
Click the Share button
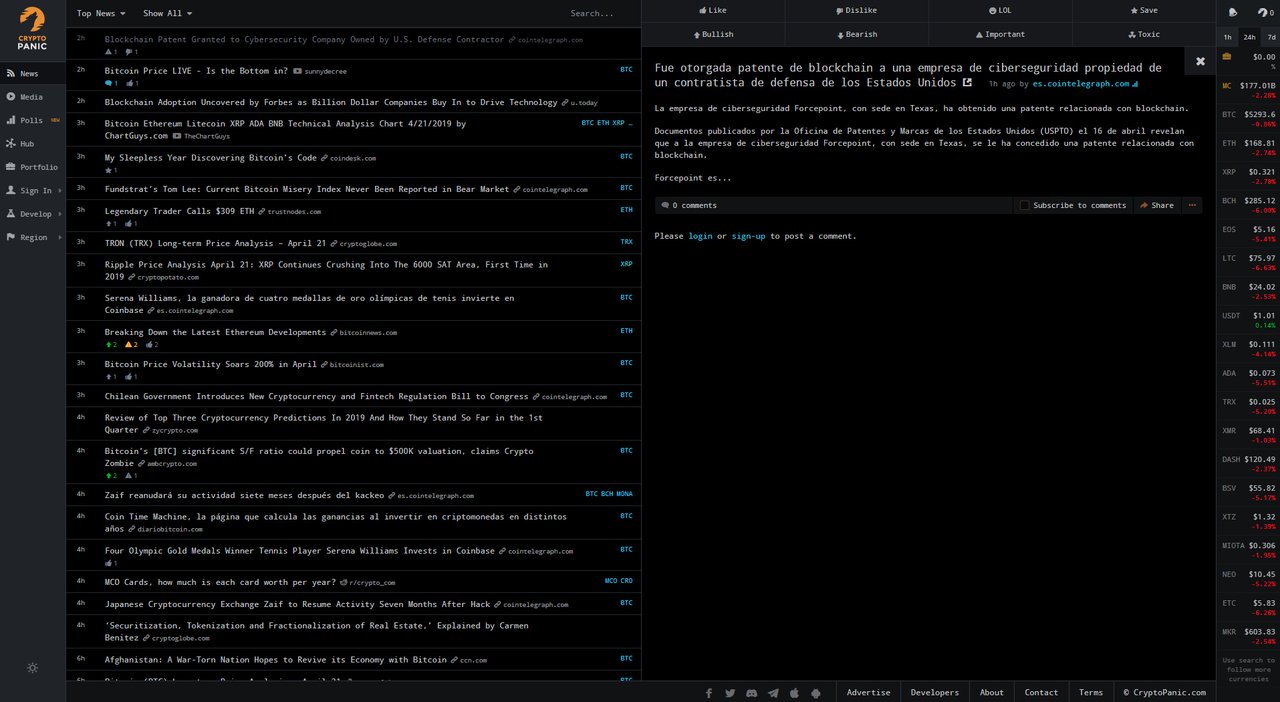[x=1157, y=205]
